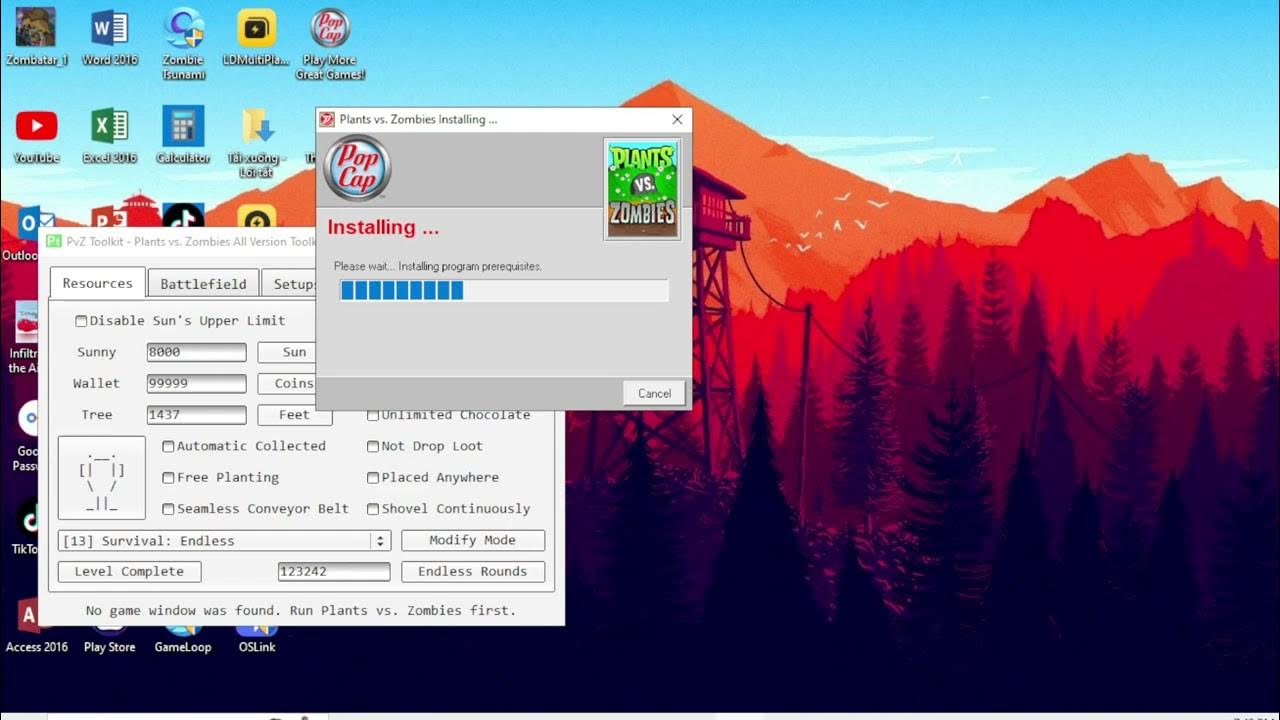This screenshot has height=720, width=1280.
Task: Click the Level Complete button
Action: click(x=130, y=571)
